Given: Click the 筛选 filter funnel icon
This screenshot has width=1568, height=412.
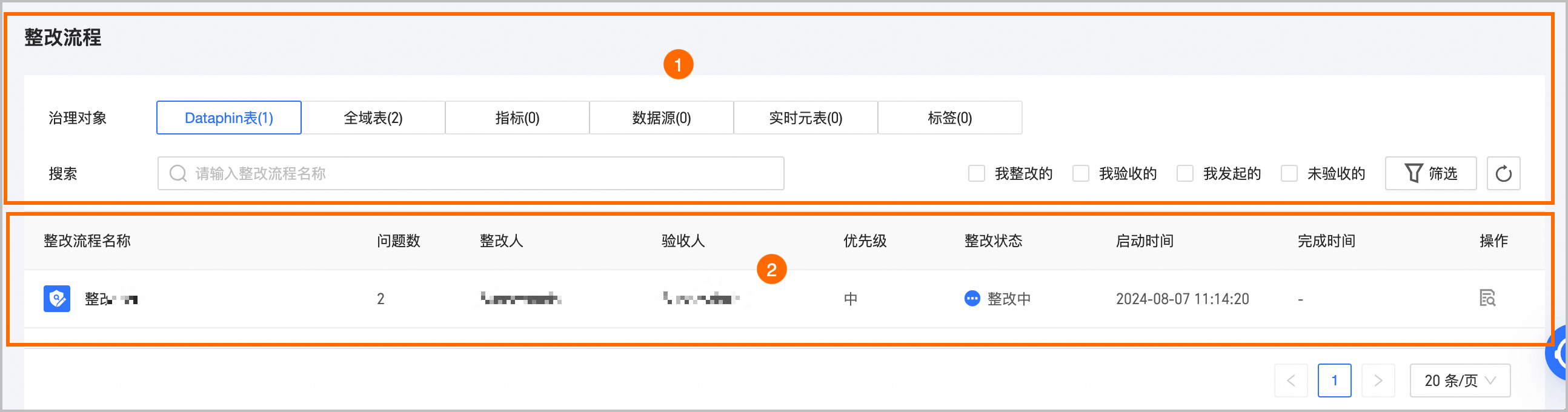Looking at the screenshot, I should tap(1413, 173).
